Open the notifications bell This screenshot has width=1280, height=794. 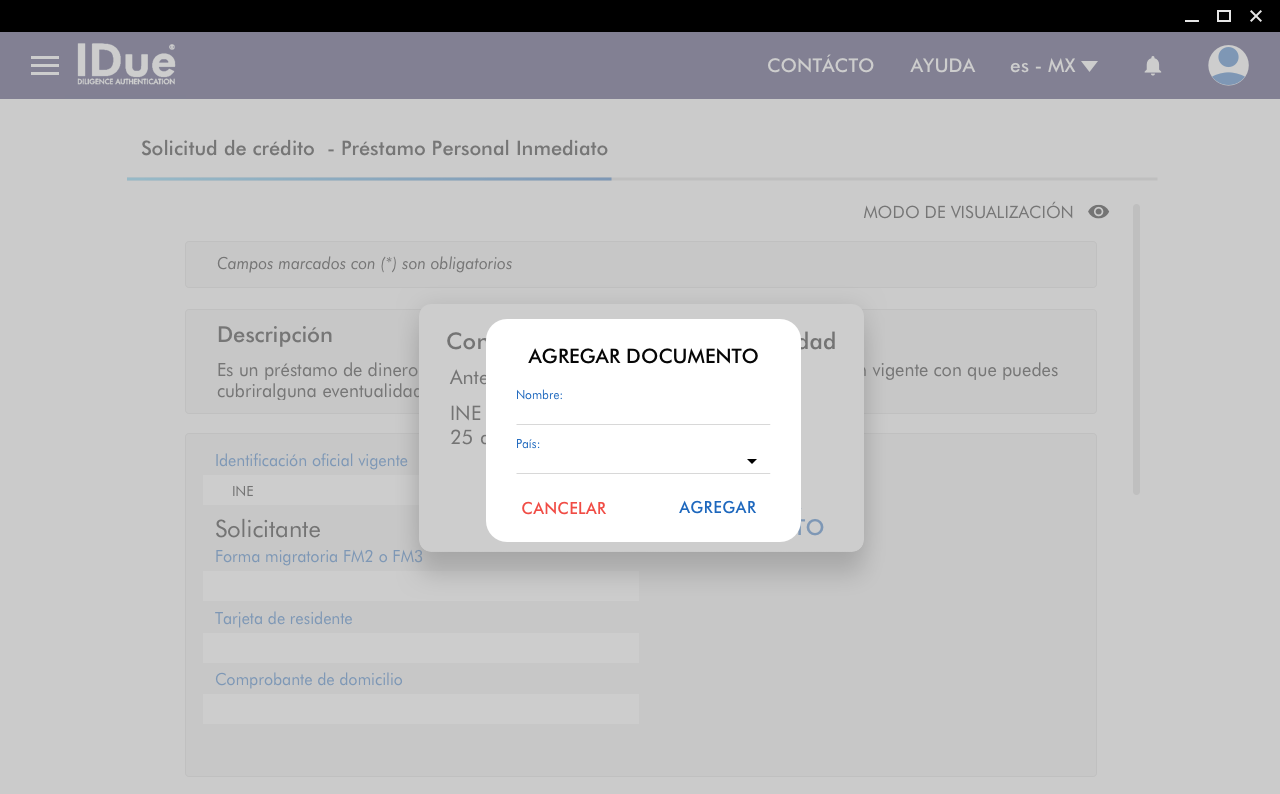(1152, 66)
